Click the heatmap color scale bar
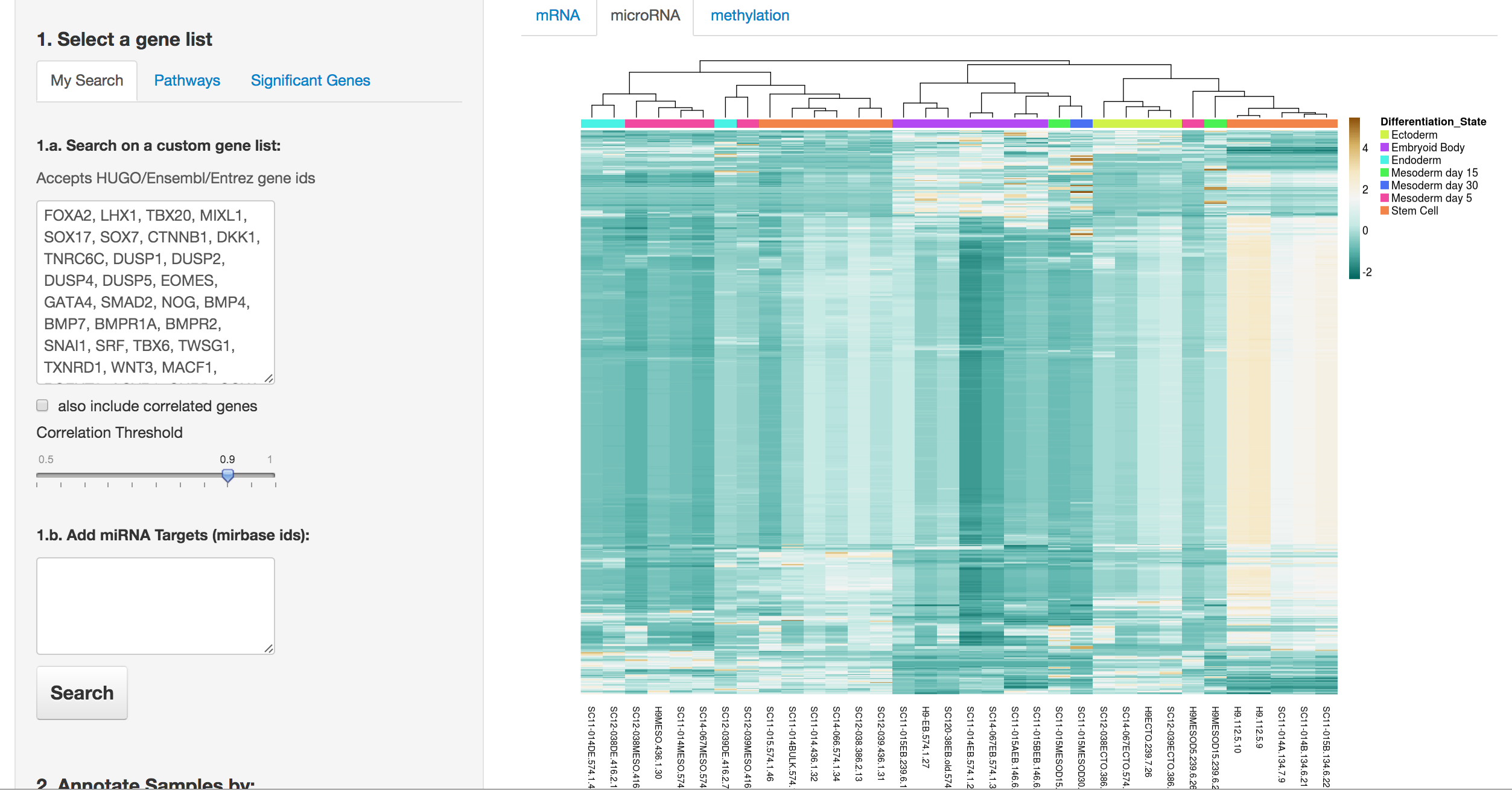 (1355, 198)
